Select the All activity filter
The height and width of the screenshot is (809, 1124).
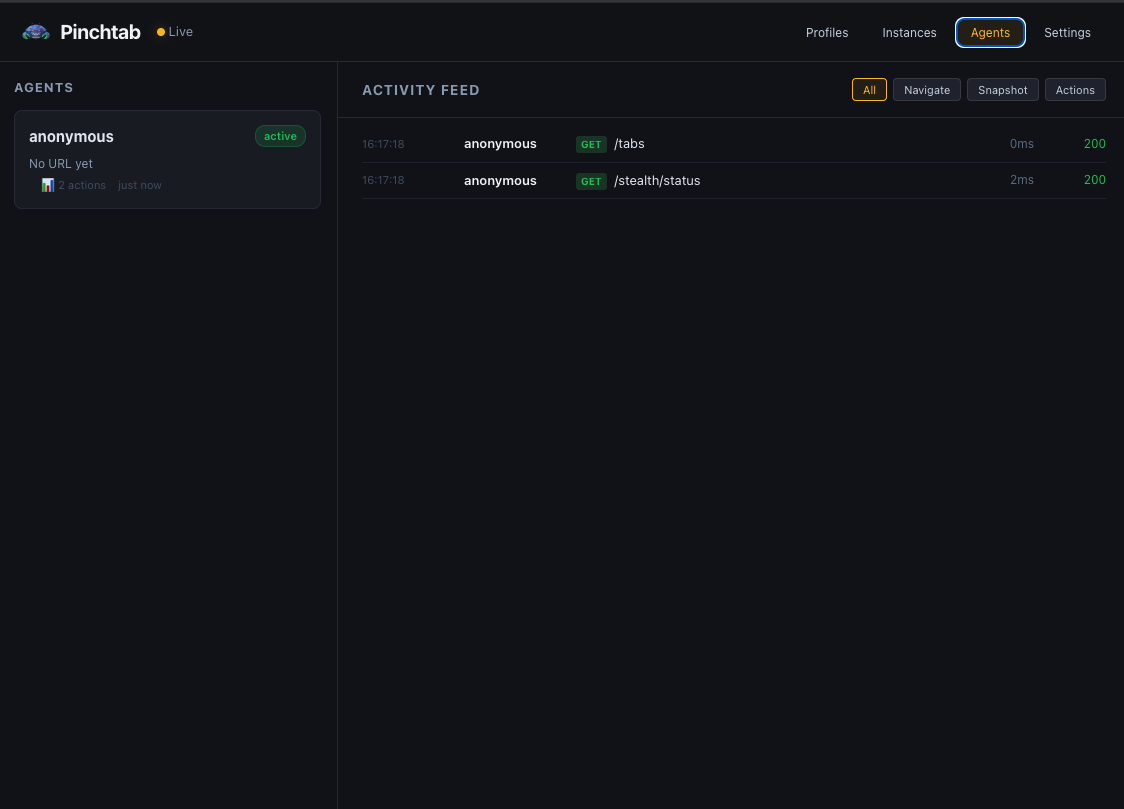coord(869,89)
